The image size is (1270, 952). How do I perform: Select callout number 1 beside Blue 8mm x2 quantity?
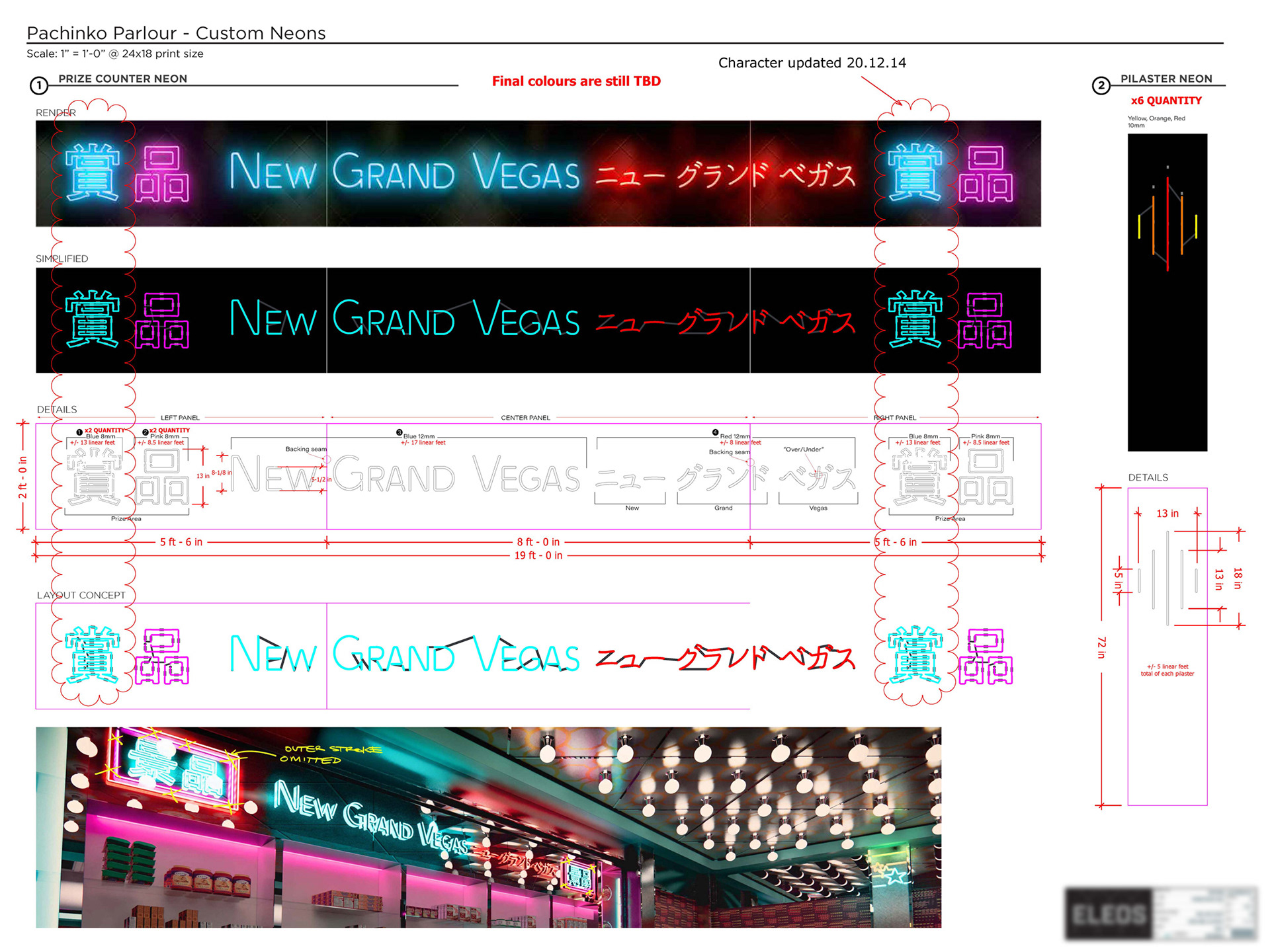click(79, 432)
